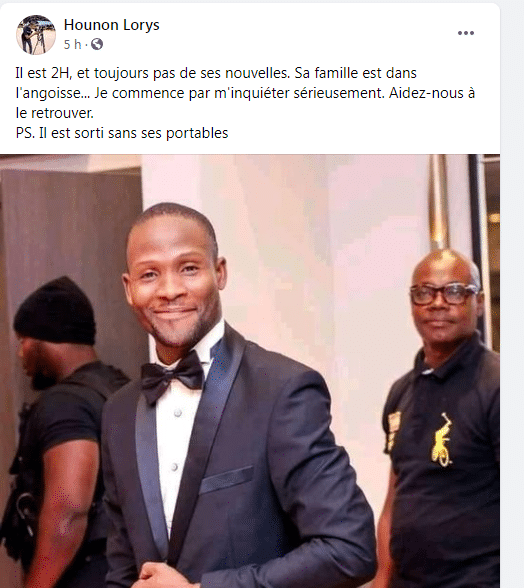Image resolution: width=524 pixels, height=588 pixels.
Task: Open the posted photo of smiling man in tuxedo
Action: (250, 371)
